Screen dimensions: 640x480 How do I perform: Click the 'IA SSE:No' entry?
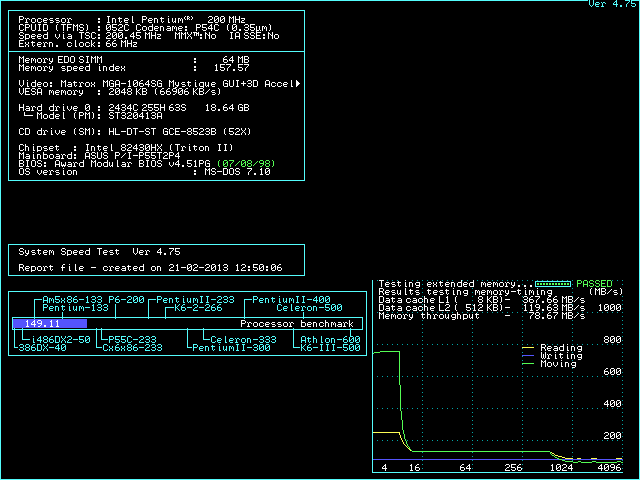tap(254, 36)
